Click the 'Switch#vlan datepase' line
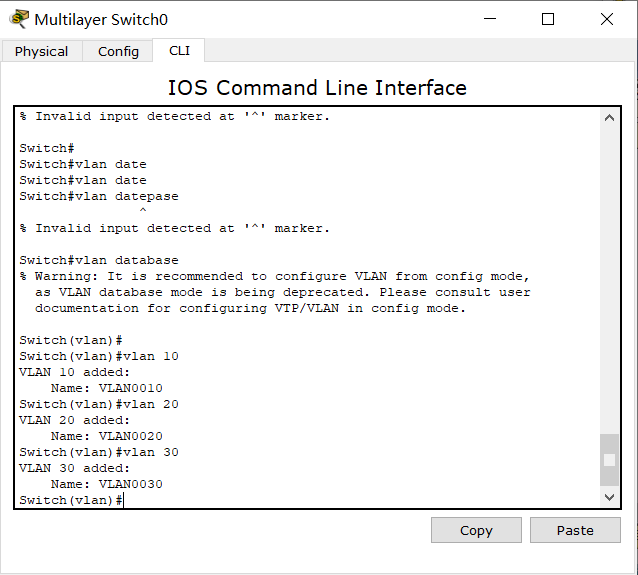Viewport: 638px width, 575px height. pyautogui.click(x=99, y=196)
